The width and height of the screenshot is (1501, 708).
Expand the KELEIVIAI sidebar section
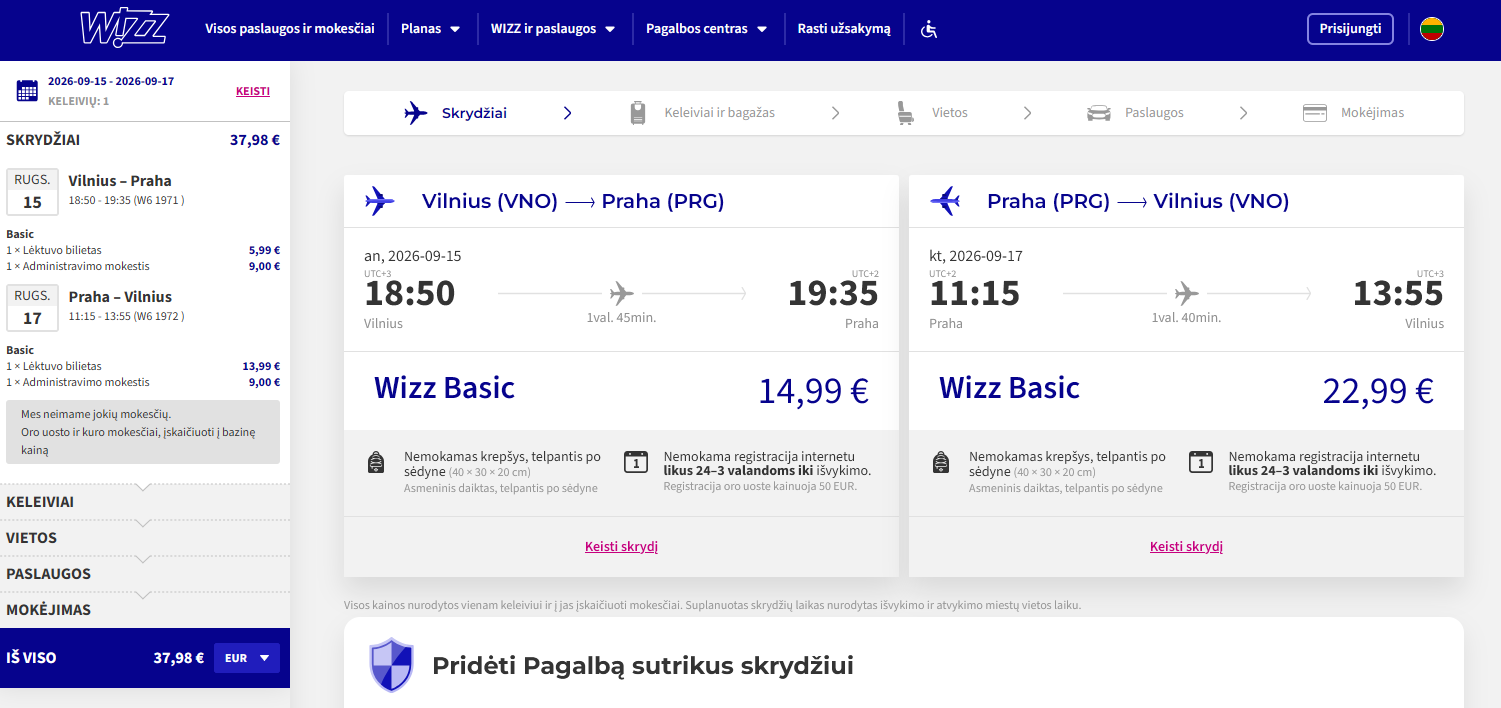(x=145, y=502)
